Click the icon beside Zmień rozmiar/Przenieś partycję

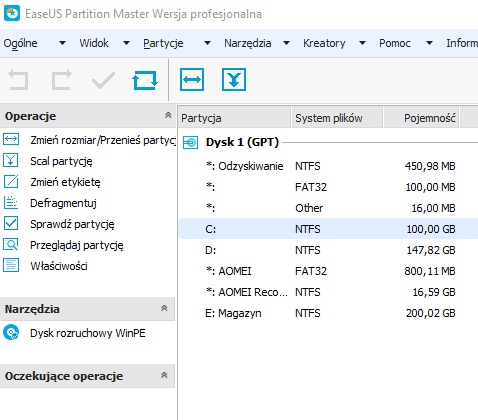click(11, 139)
